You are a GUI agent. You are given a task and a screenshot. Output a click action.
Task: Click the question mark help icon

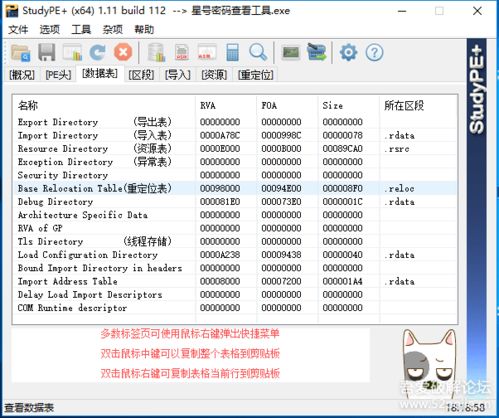pos(374,52)
